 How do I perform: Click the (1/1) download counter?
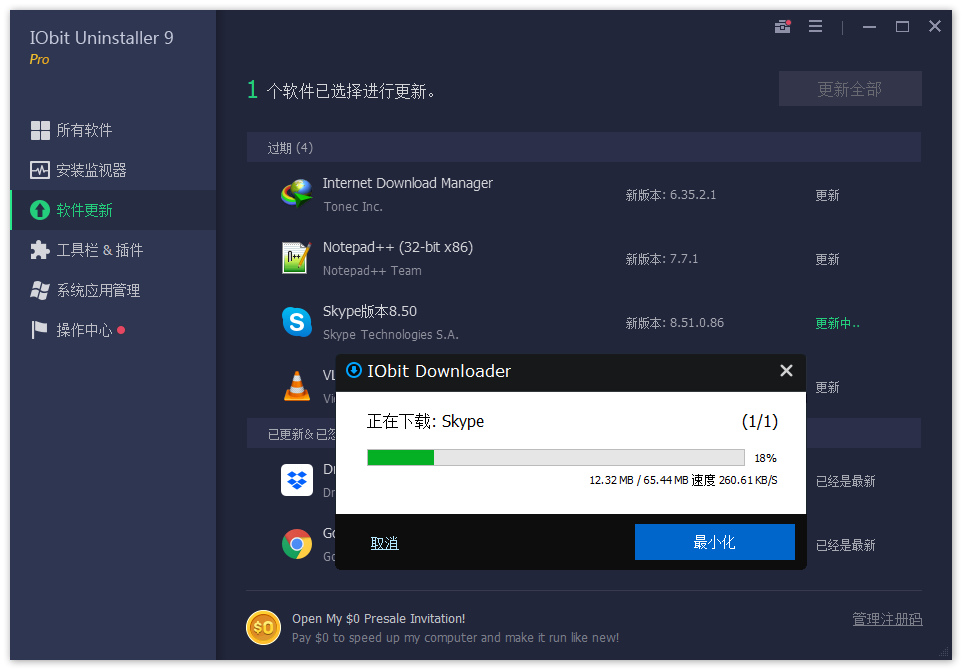point(760,421)
